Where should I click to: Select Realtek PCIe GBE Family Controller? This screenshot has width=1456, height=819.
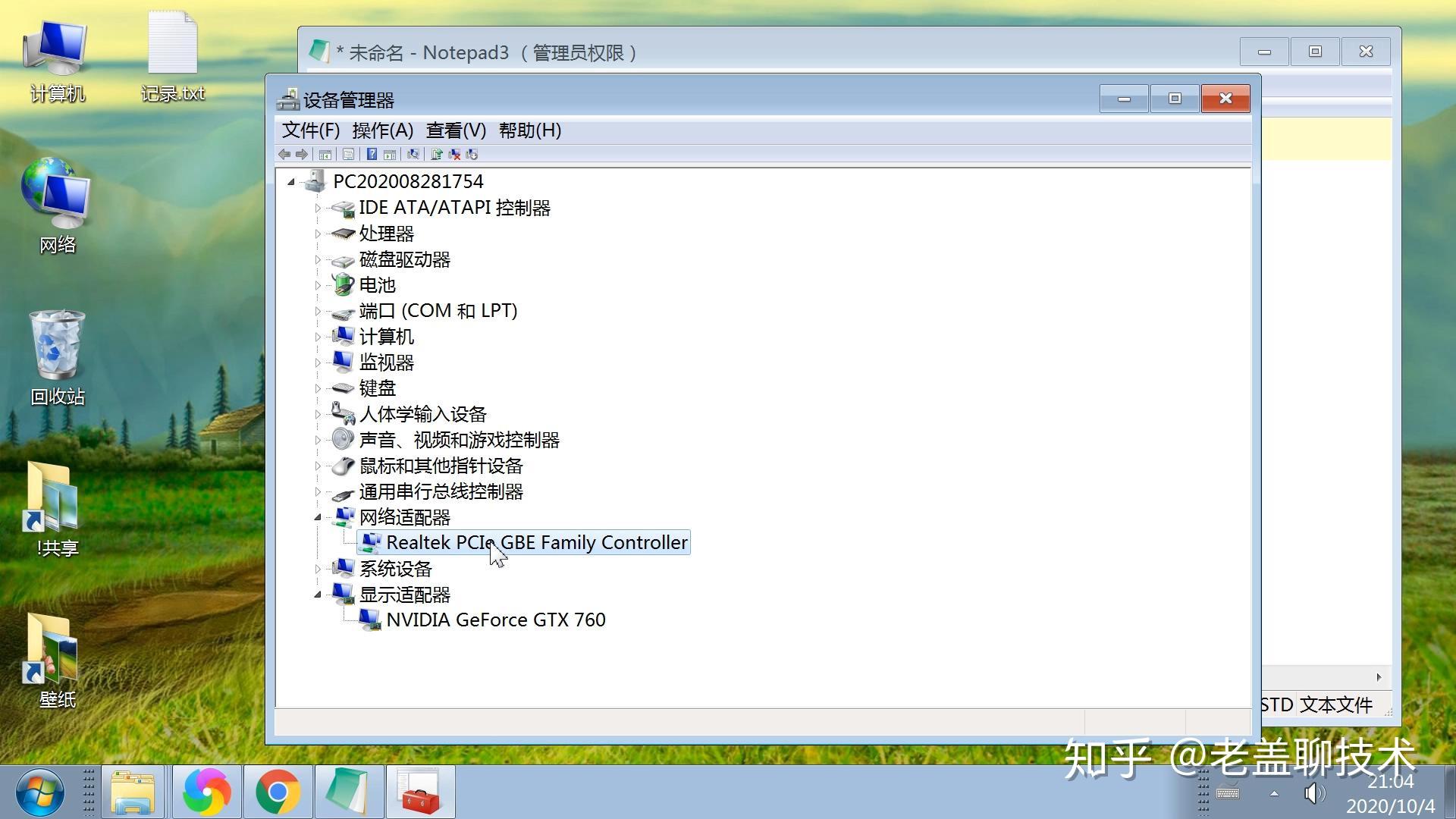click(537, 542)
